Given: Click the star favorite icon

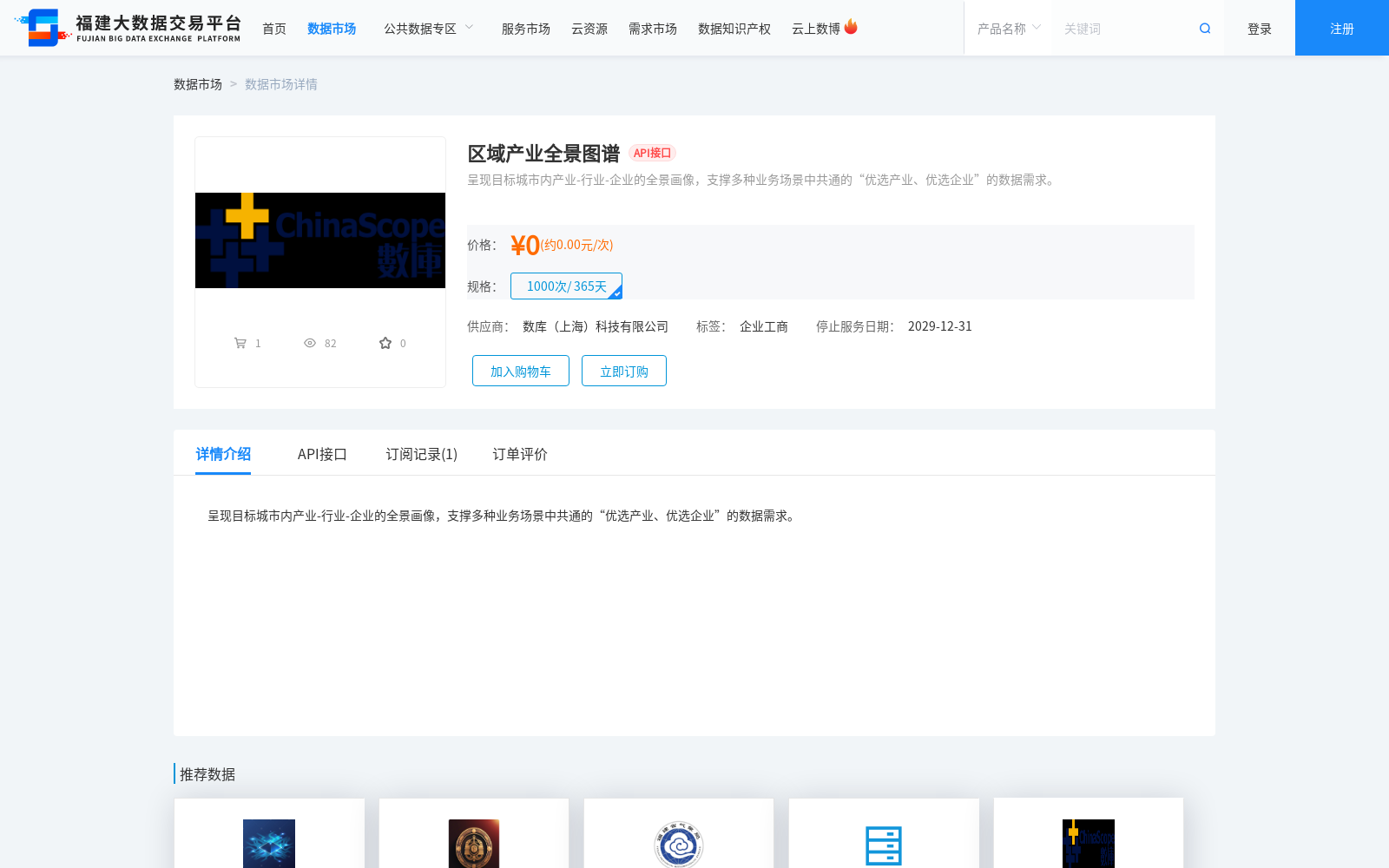Looking at the screenshot, I should (x=385, y=343).
